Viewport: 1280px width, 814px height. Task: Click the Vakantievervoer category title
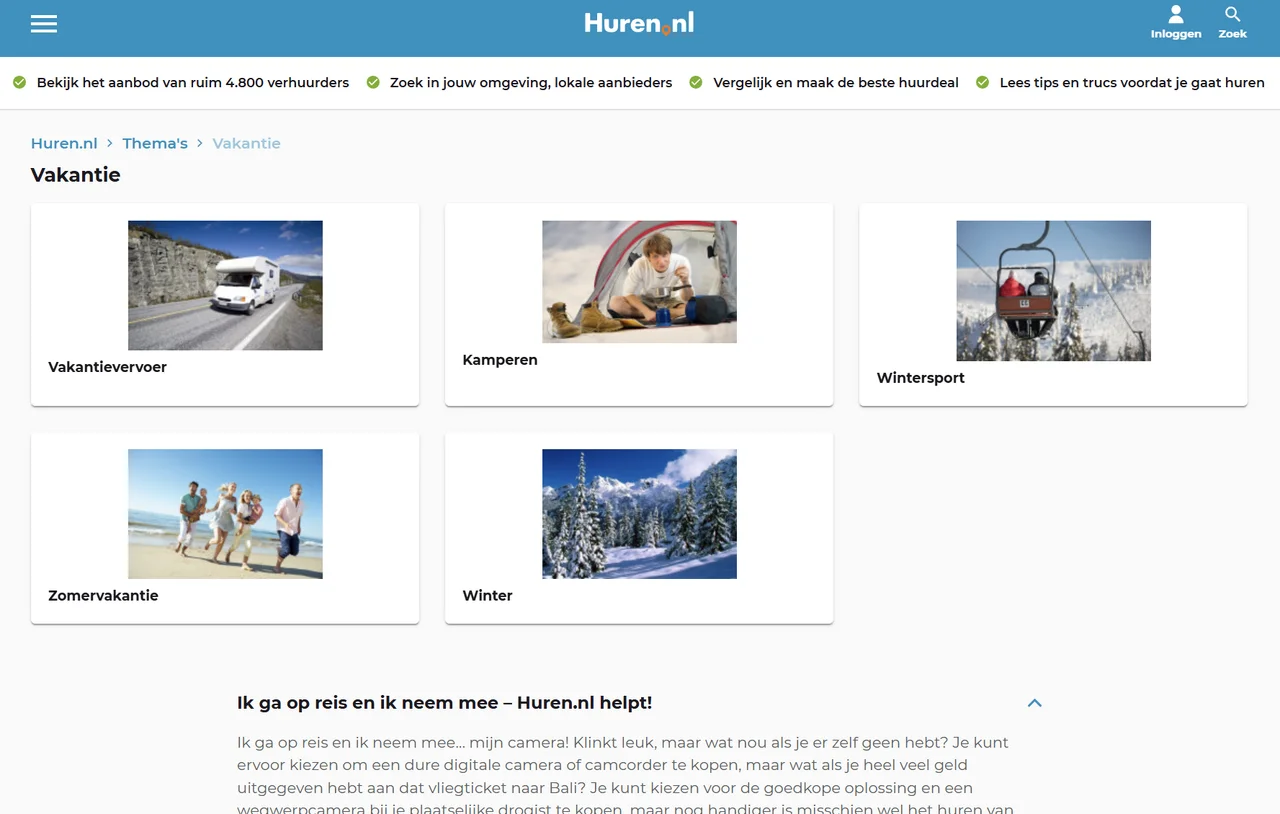107,367
